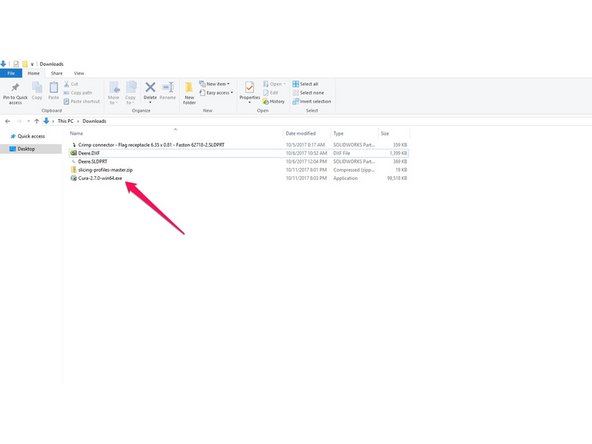Click the Deere.DXF file icon
The width and height of the screenshot is (592, 444).
(x=74, y=153)
